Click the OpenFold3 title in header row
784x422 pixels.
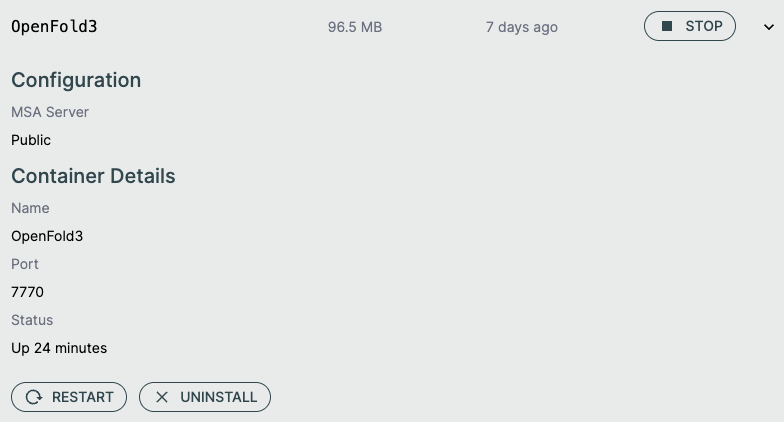coord(54,27)
